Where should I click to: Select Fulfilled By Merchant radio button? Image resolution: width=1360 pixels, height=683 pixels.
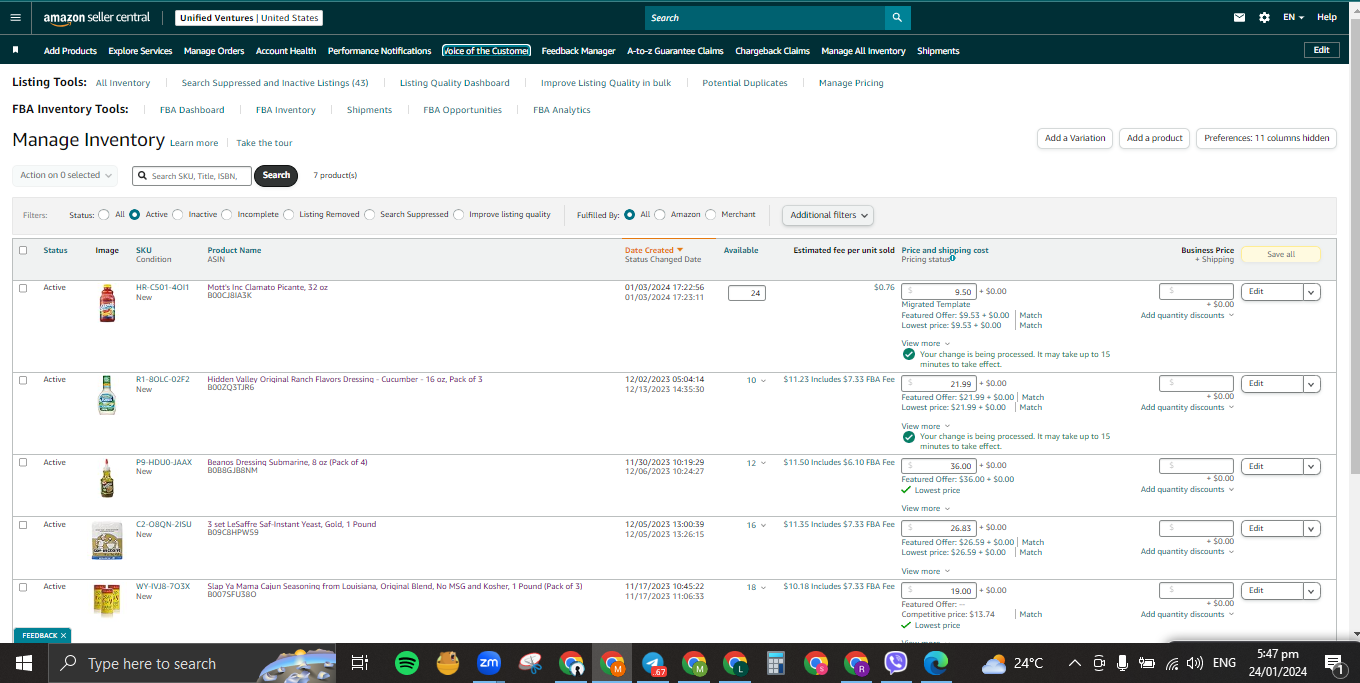click(711, 214)
